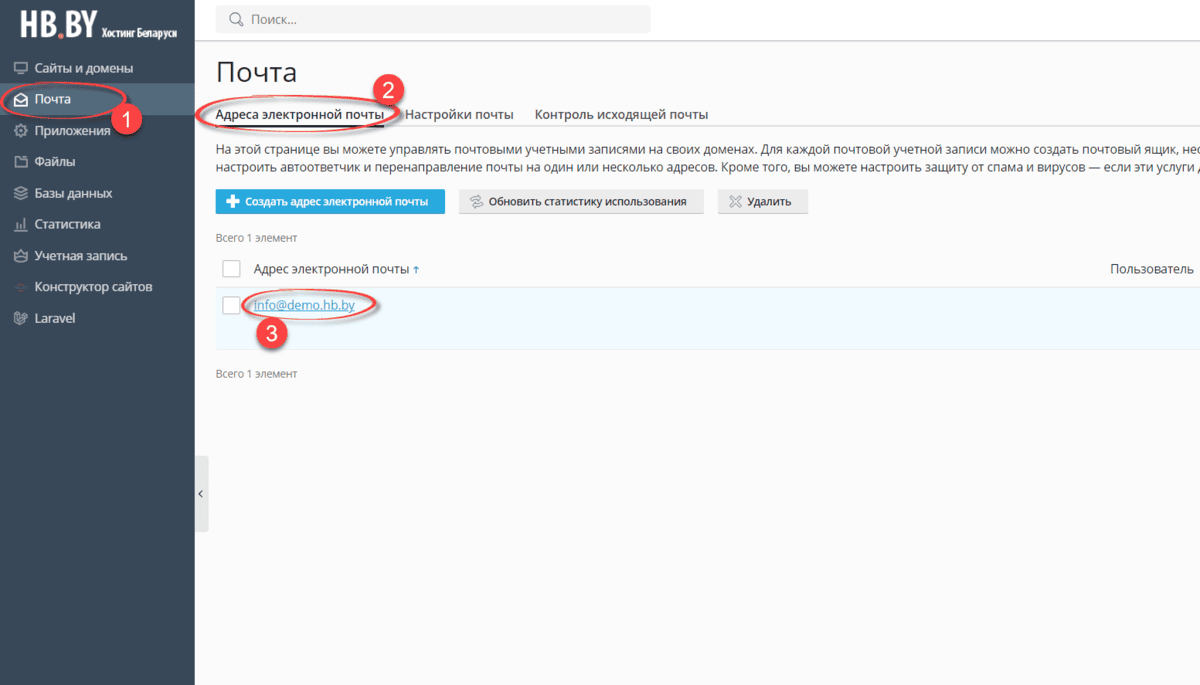Screen dimensions: 1200x685
Task: Click the Учетная запись icon in sidebar
Action: pos(20,256)
